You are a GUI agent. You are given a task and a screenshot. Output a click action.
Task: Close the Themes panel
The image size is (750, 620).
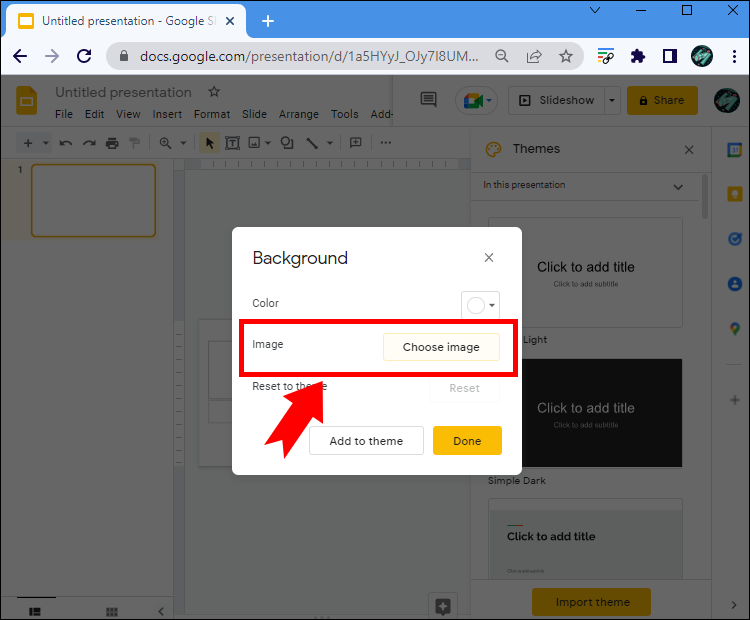click(x=689, y=150)
